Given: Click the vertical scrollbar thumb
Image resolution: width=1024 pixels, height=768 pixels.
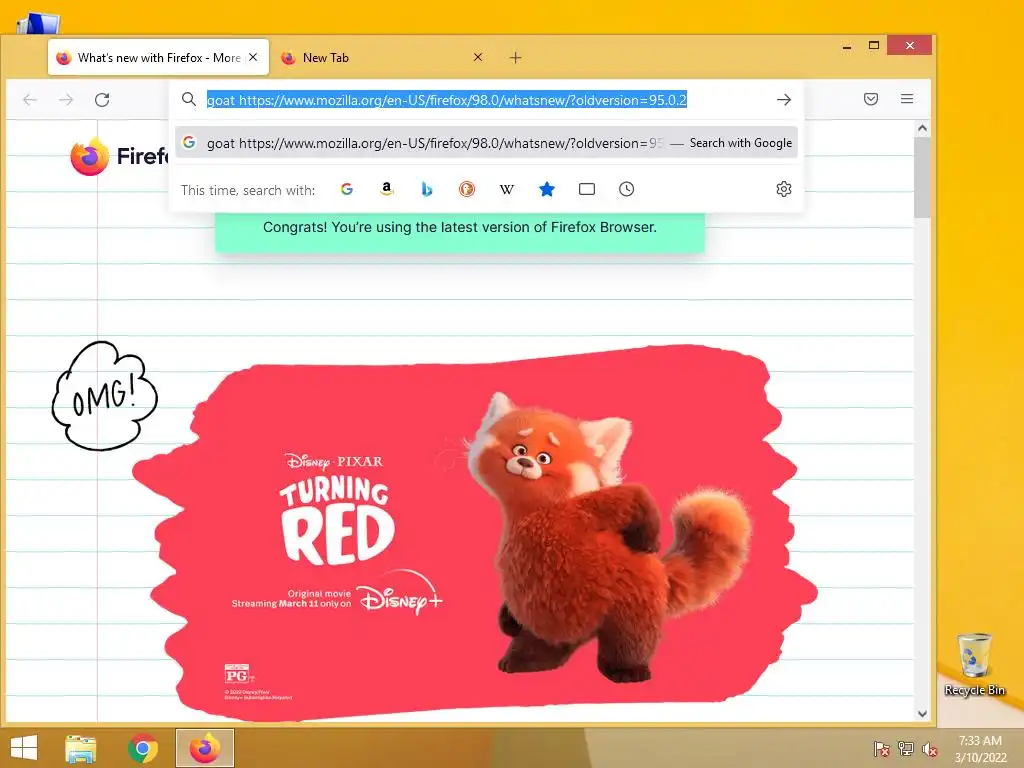Looking at the screenshot, I should click(922, 177).
